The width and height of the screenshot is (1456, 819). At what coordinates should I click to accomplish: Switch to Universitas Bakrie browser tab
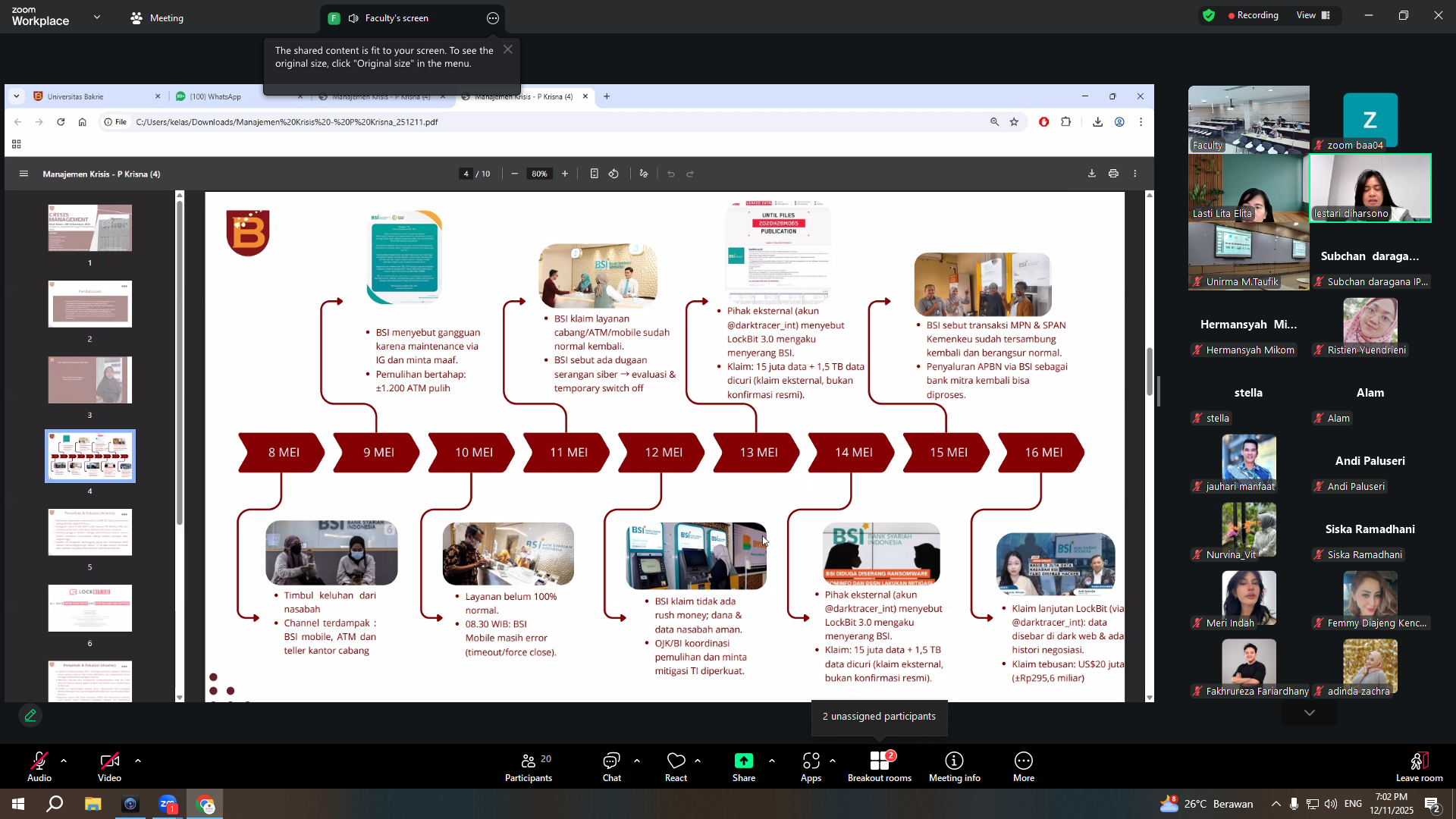pos(97,96)
